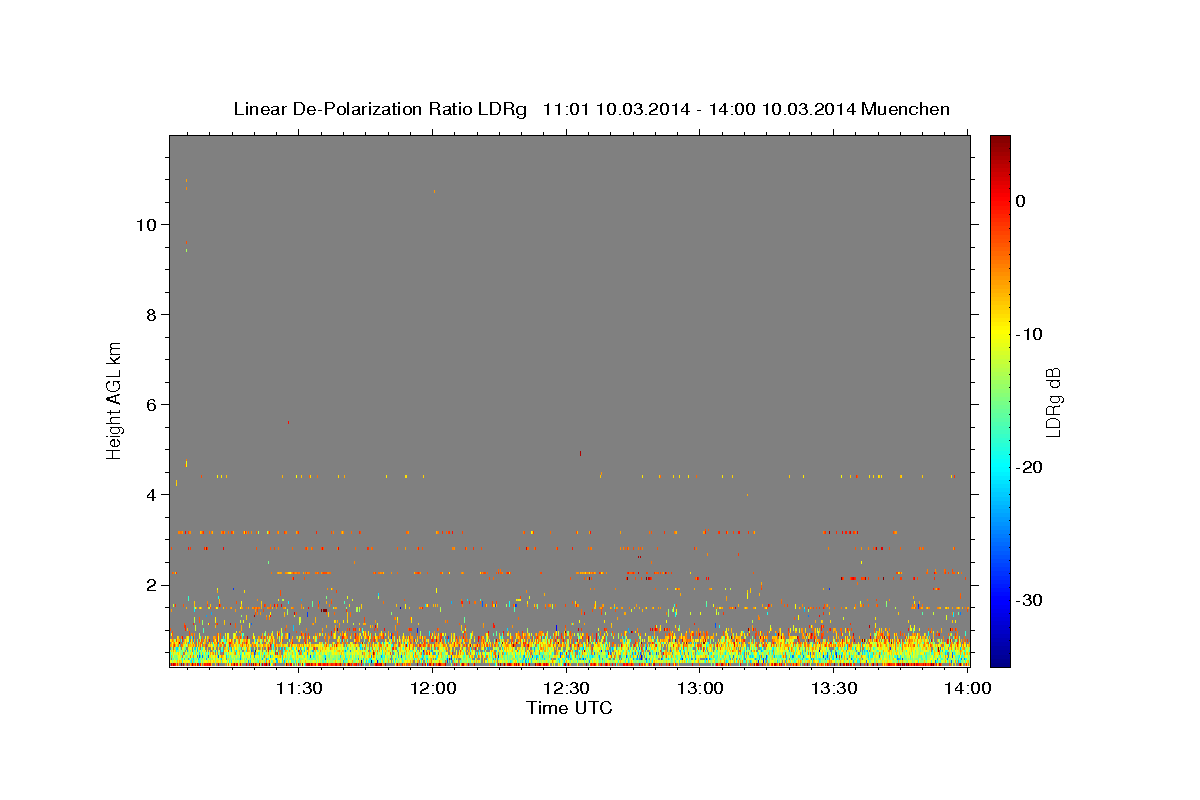Click the colorbar value 0
Viewport: 1200px width, 800px height.
1021,201
